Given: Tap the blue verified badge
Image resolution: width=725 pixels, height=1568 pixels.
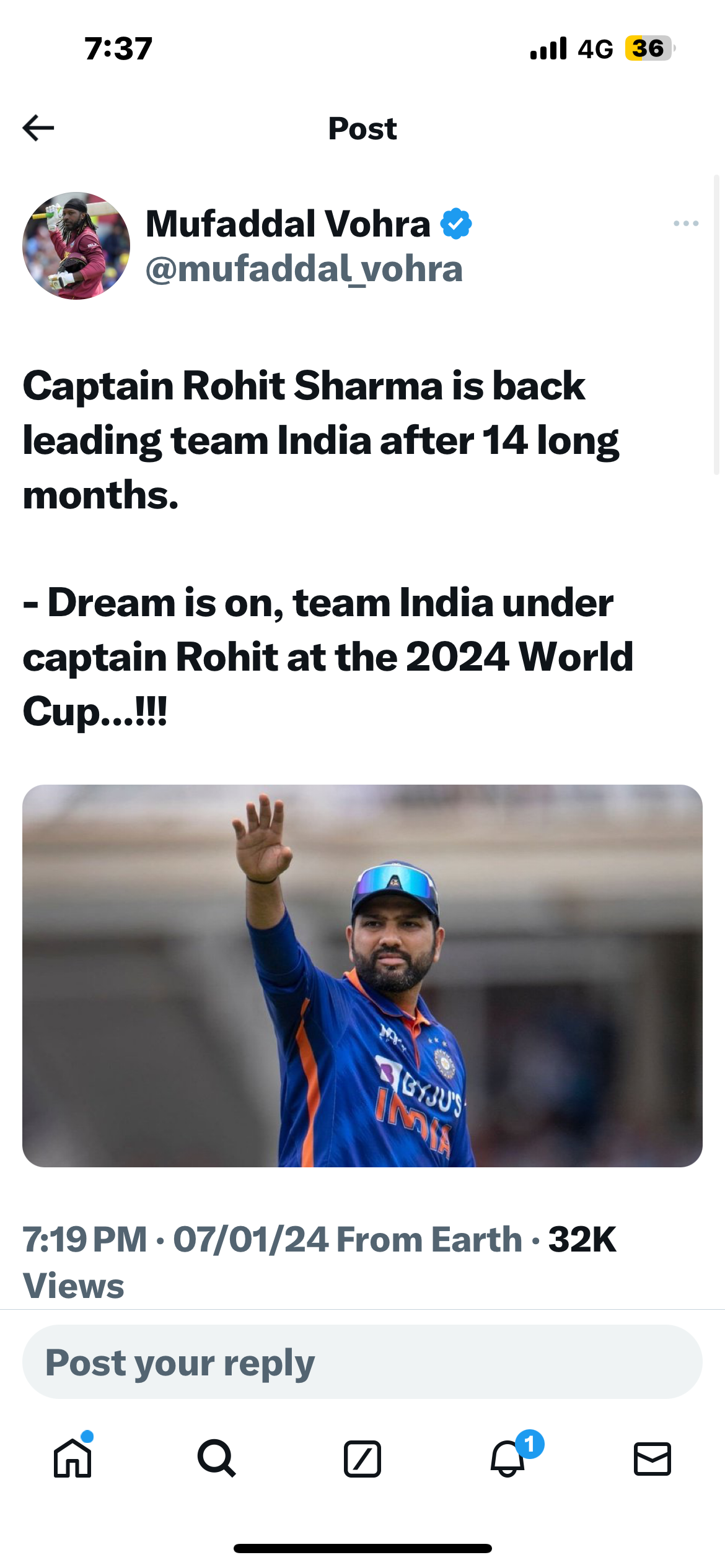Looking at the screenshot, I should [x=456, y=224].
